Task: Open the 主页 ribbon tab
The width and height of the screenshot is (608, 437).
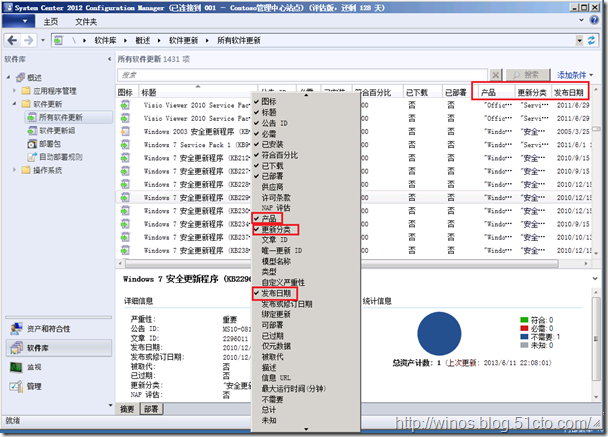Action: pos(51,22)
